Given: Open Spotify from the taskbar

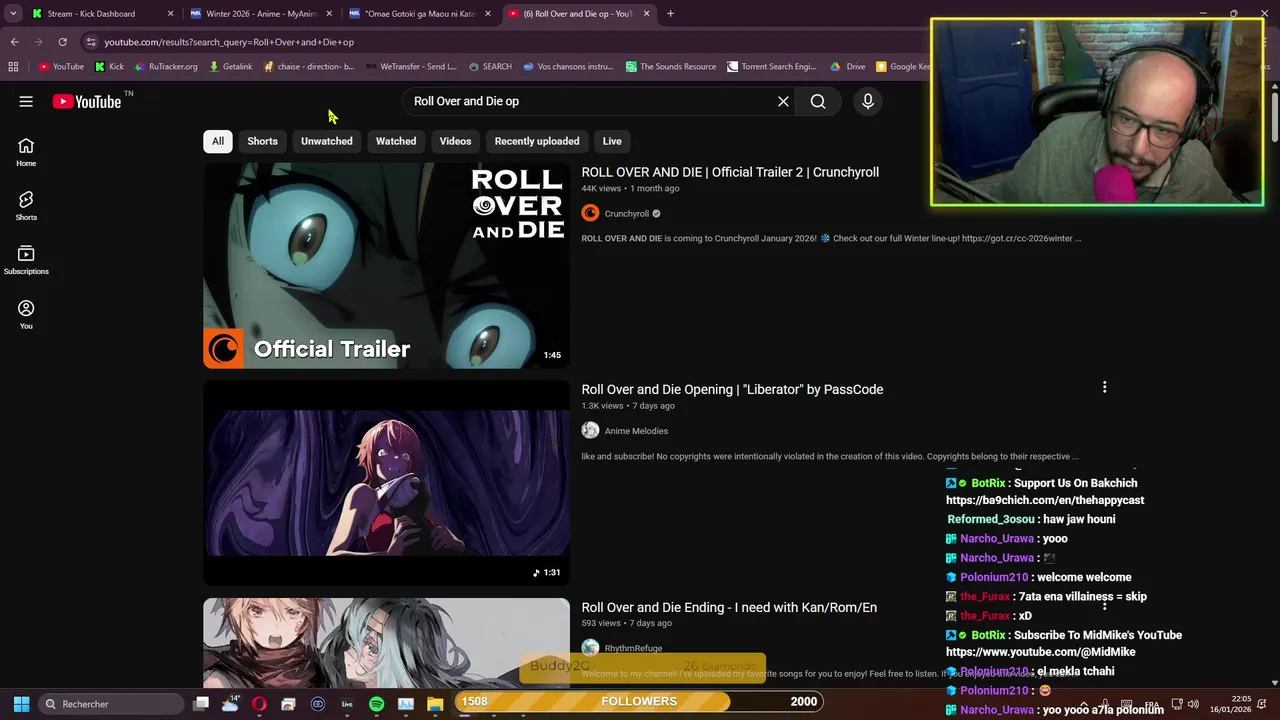Looking at the screenshot, I should (376, 704).
